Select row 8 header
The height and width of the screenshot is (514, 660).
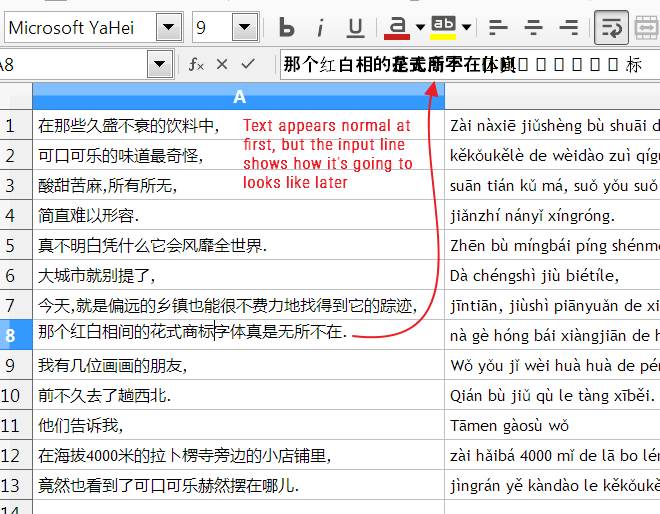pos(16,335)
